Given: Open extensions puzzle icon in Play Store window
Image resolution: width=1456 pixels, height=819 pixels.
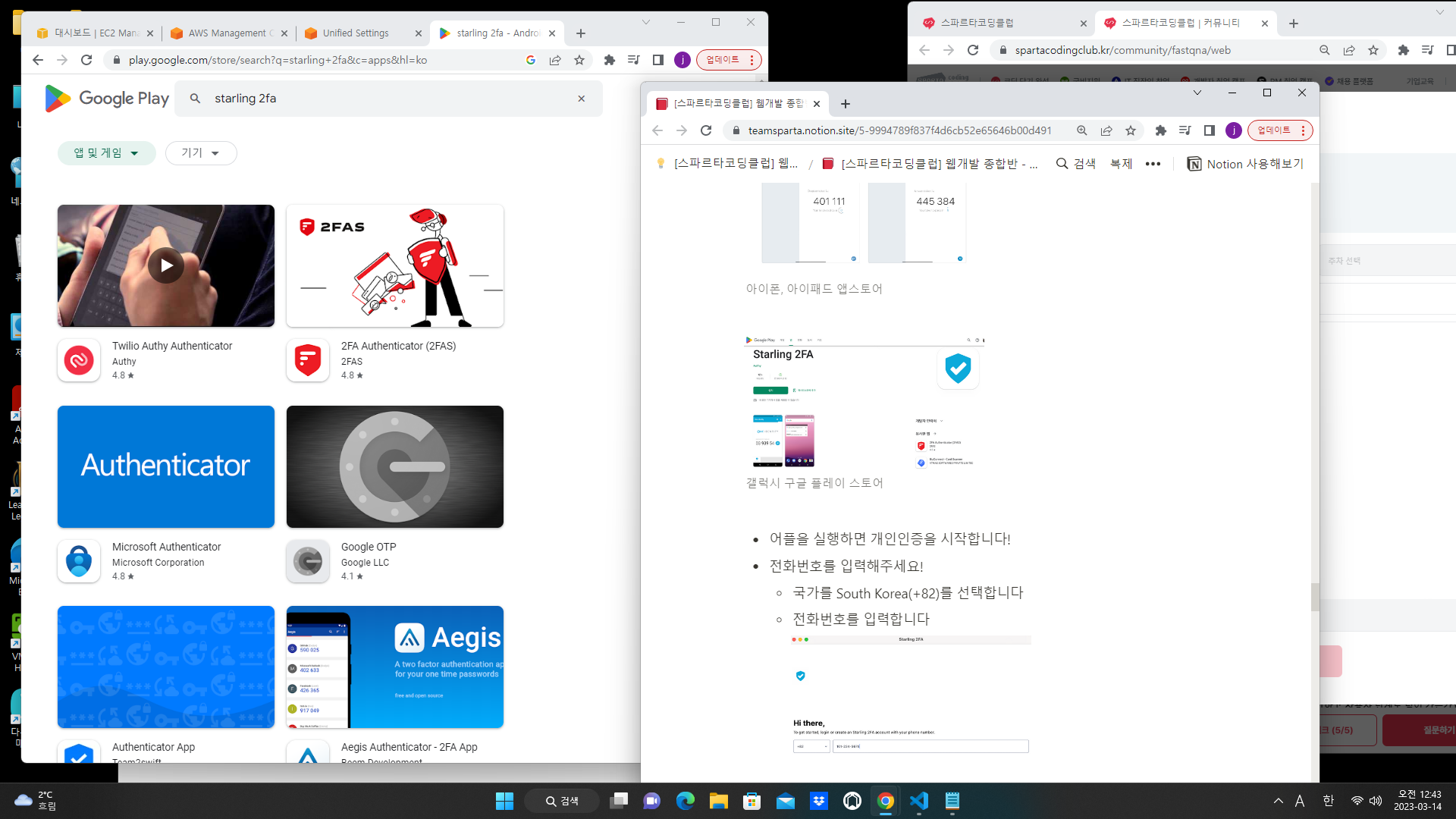Looking at the screenshot, I should (x=610, y=60).
